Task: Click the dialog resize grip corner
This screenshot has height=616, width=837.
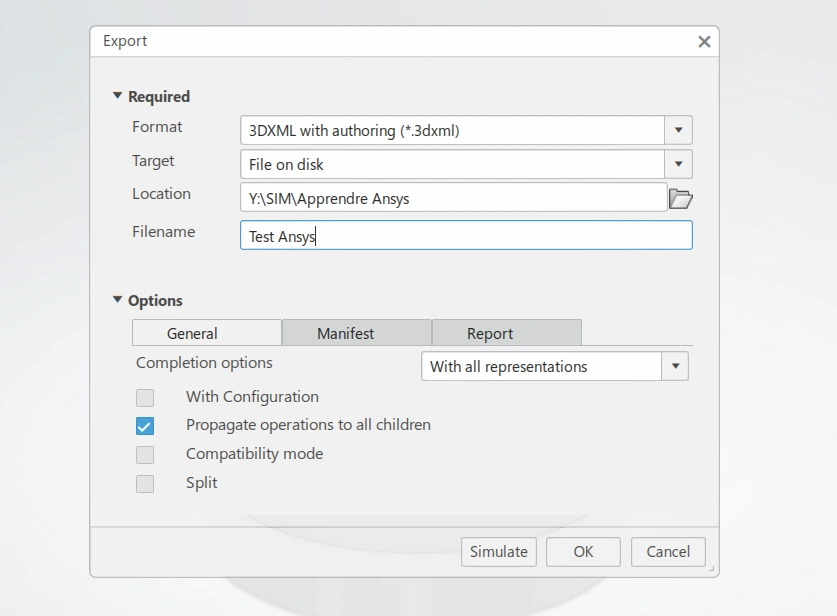Action: [712, 570]
